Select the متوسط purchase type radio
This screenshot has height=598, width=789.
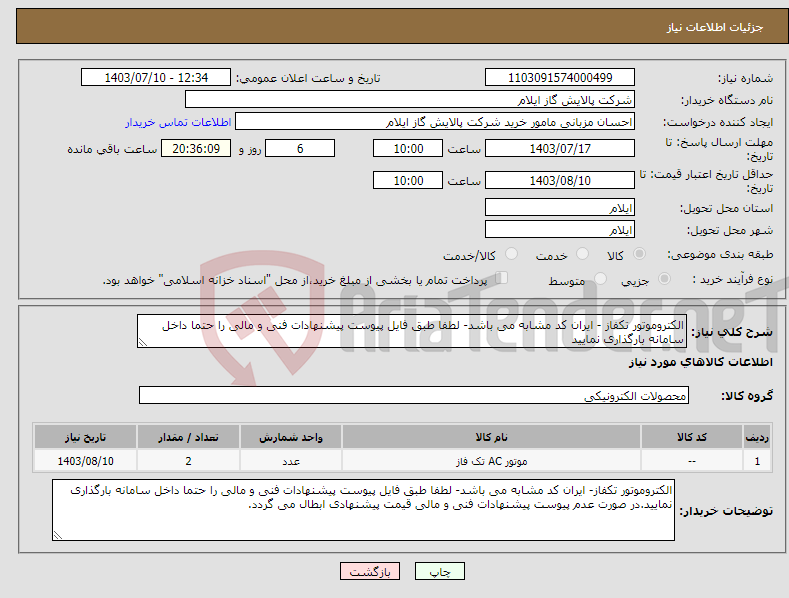coord(600,279)
